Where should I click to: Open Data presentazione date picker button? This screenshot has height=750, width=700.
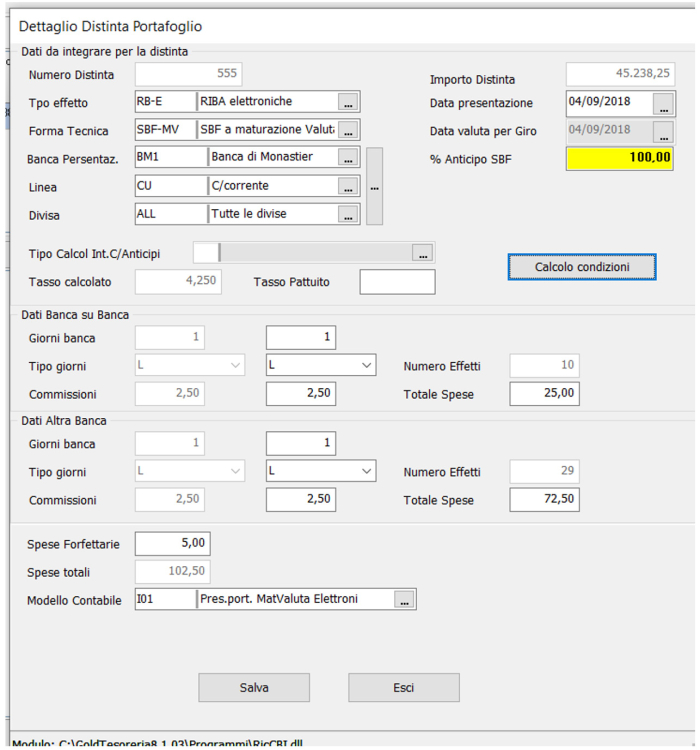(663, 103)
